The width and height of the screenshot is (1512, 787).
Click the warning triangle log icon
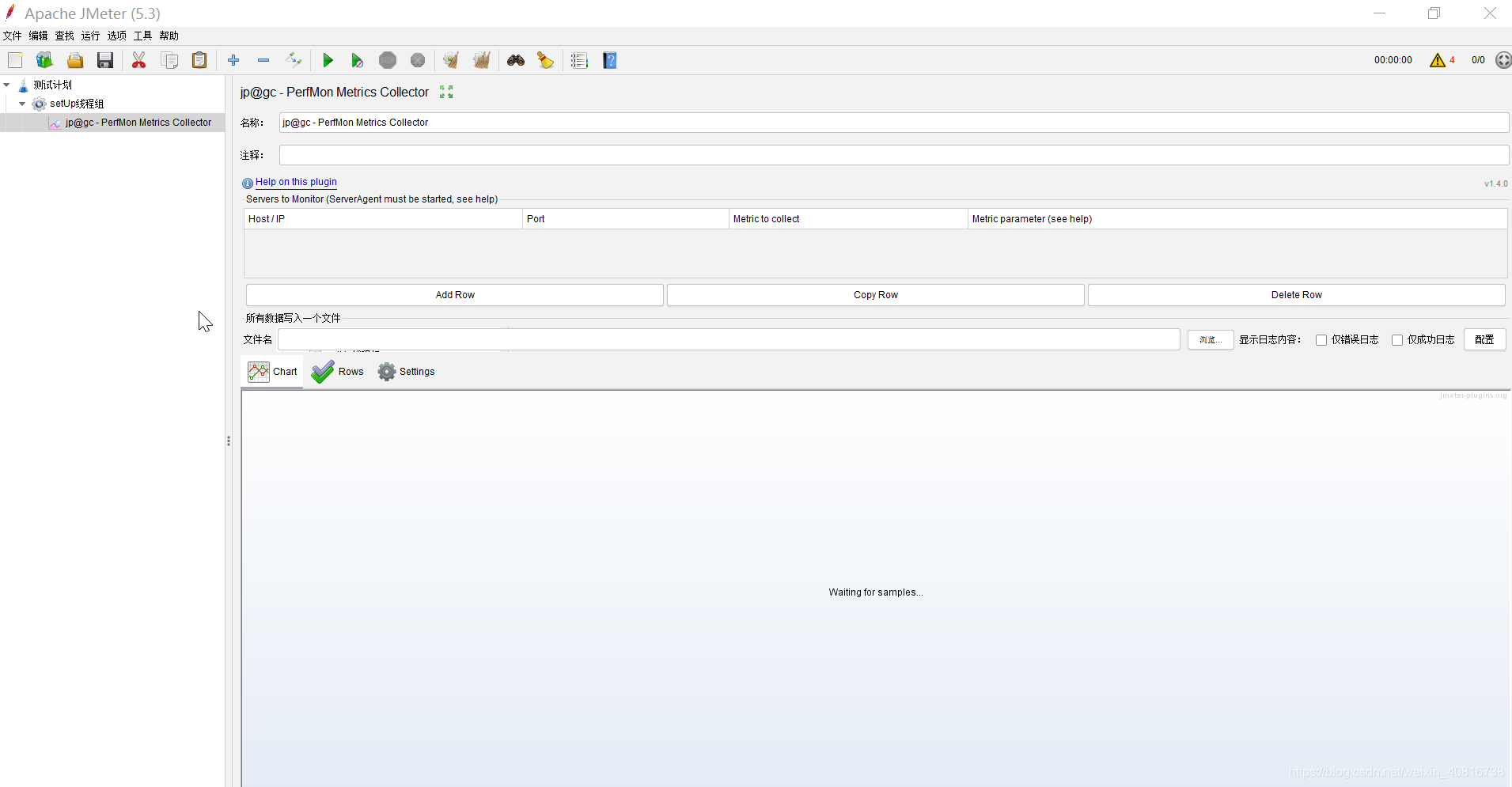click(1438, 60)
